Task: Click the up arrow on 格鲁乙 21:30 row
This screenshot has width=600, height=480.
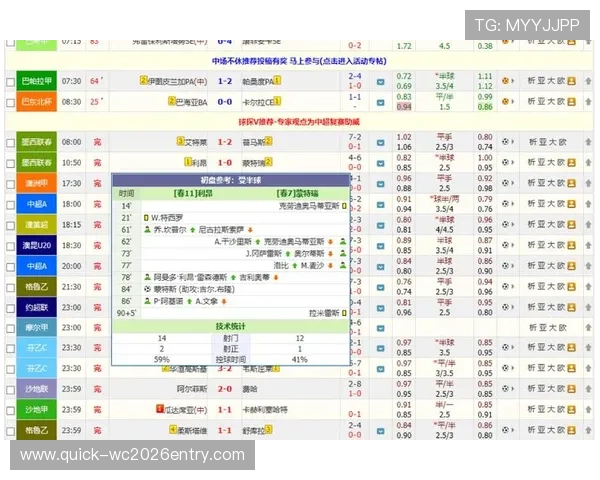Action: click(x=588, y=286)
